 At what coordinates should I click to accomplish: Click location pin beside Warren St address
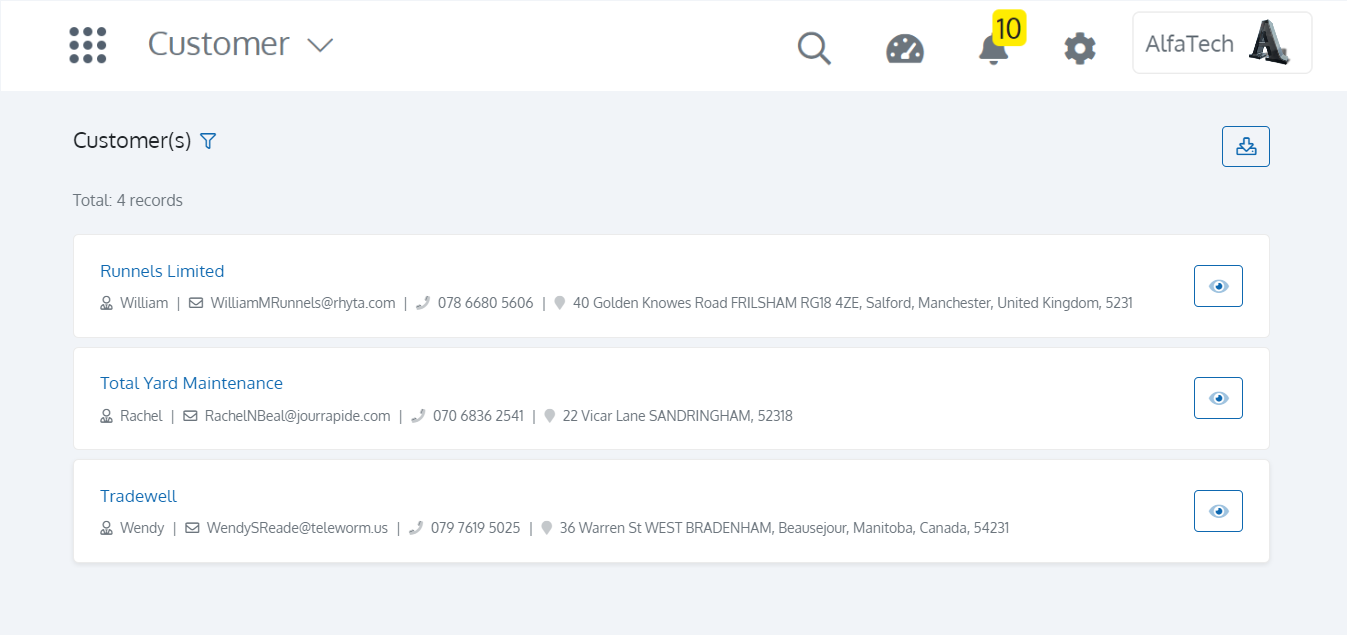547,528
